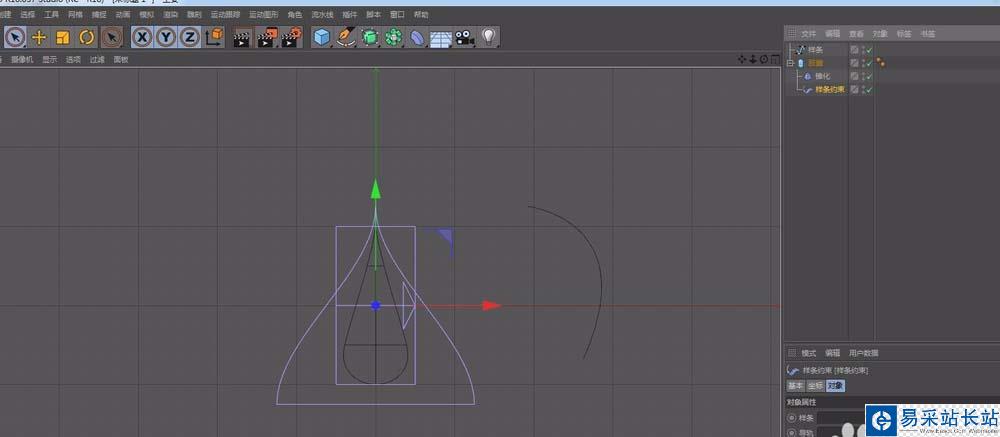
Task: Open render settings clapperboard with gear
Action: click(291, 38)
